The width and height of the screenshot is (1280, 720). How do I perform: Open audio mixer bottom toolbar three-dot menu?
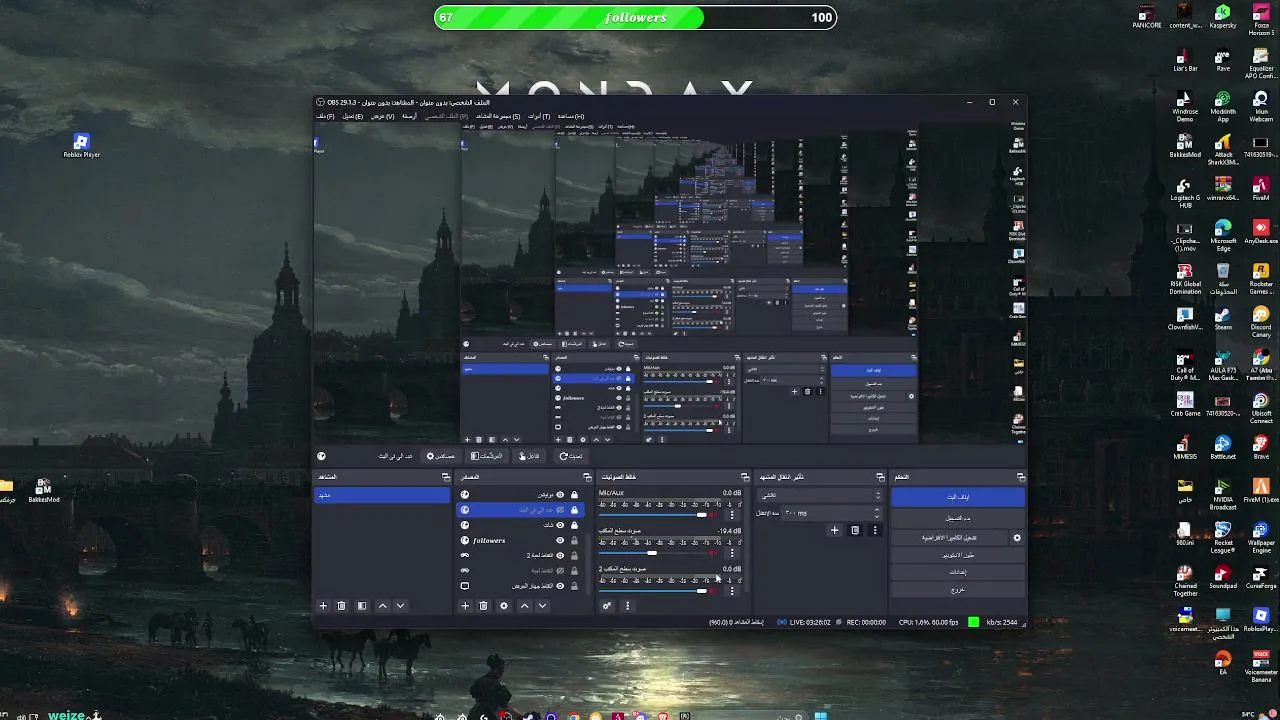point(627,606)
